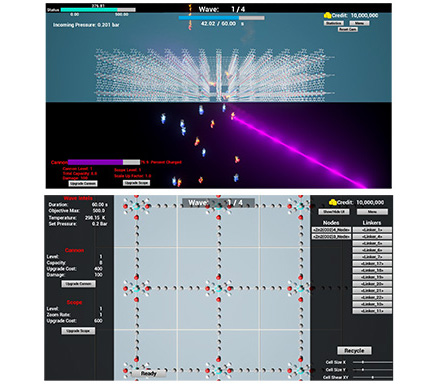Open the Menu button in the game view

click(359, 23)
